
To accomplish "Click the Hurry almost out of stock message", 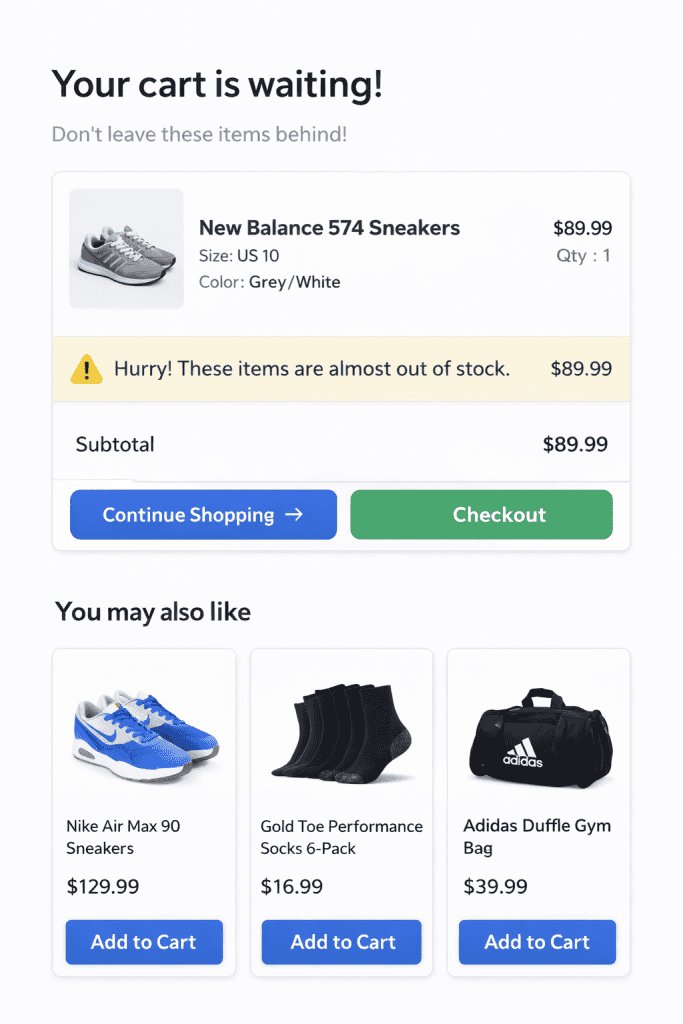I will (x=311, y=369).
